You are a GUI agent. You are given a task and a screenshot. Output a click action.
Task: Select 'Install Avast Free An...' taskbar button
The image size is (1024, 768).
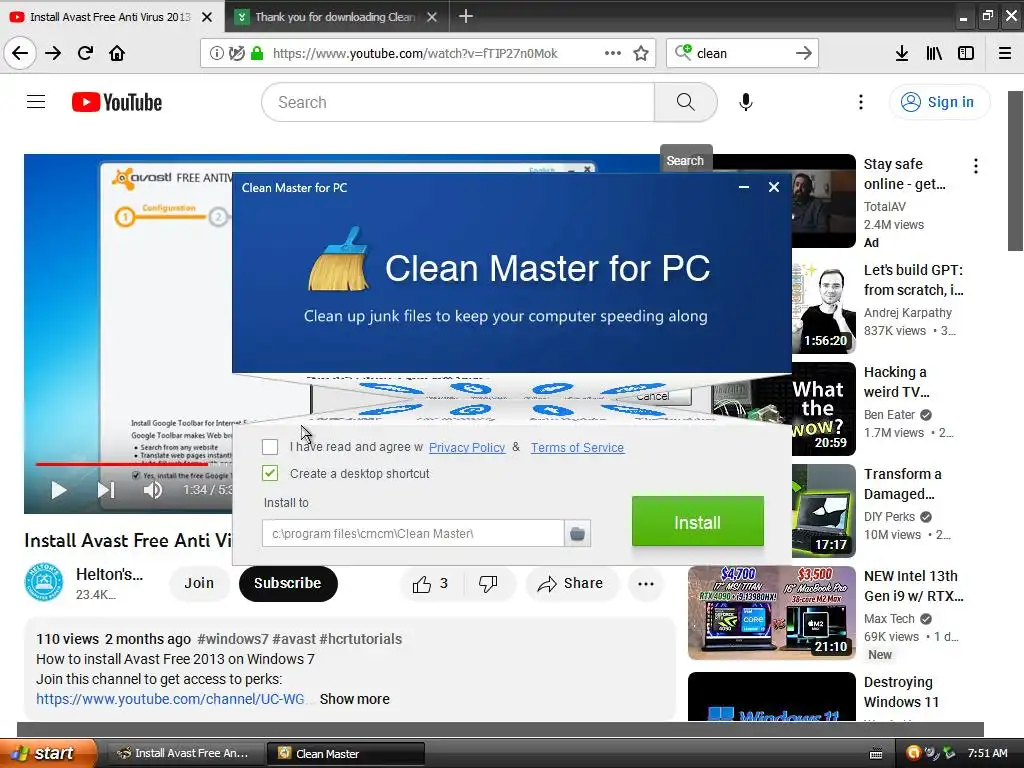point(185,754)
